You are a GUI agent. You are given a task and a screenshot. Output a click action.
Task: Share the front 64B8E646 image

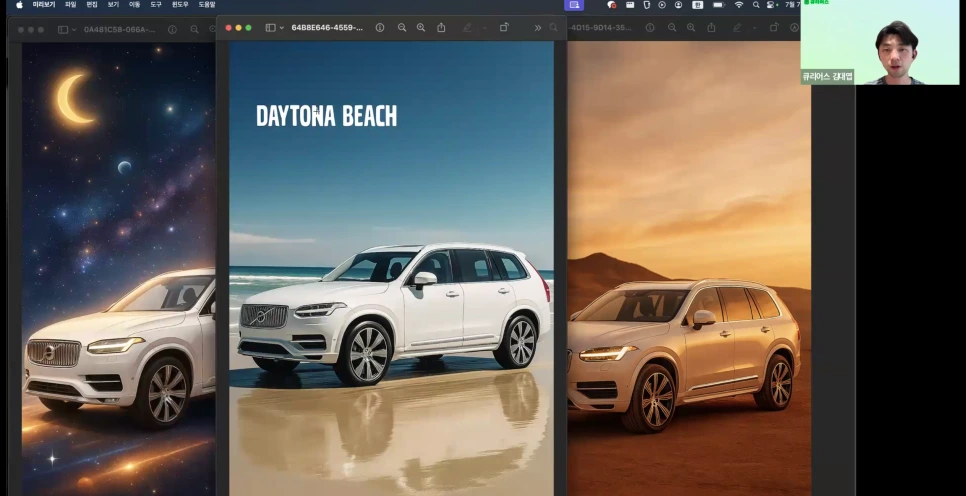click(x=441, y=28)
